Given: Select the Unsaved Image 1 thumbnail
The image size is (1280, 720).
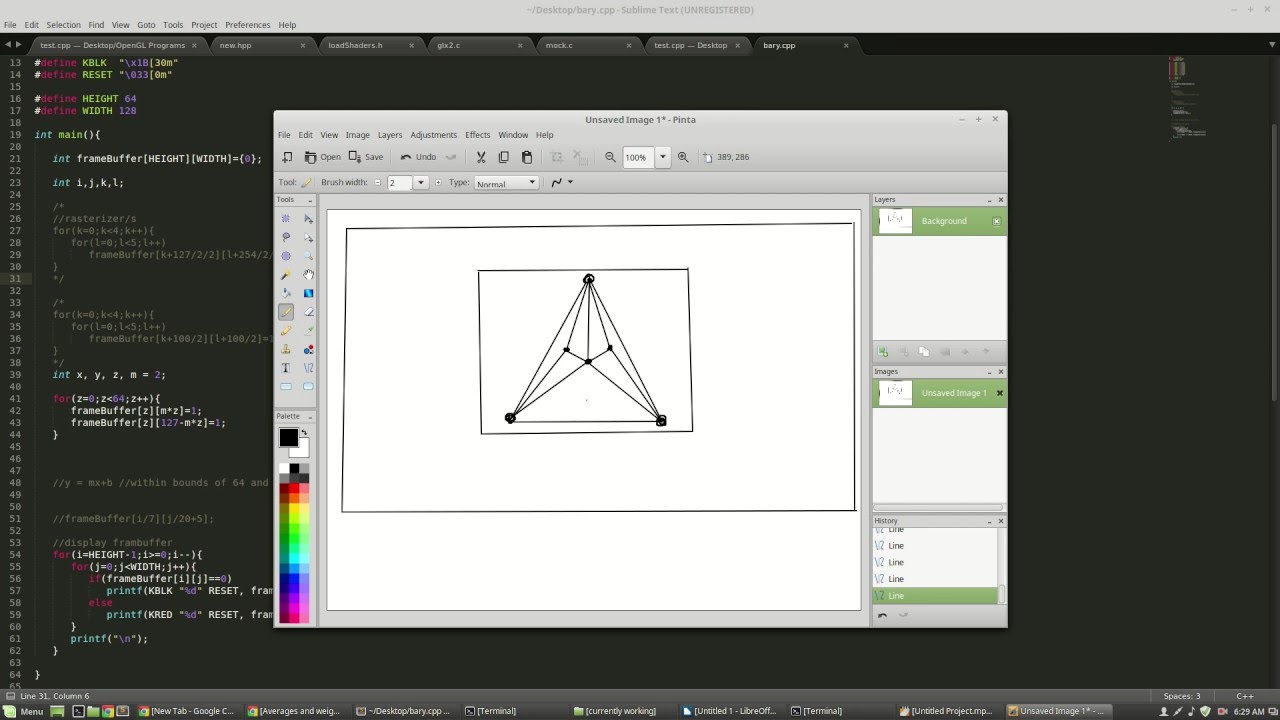Looking at the screenshot, I should (895, 393).
